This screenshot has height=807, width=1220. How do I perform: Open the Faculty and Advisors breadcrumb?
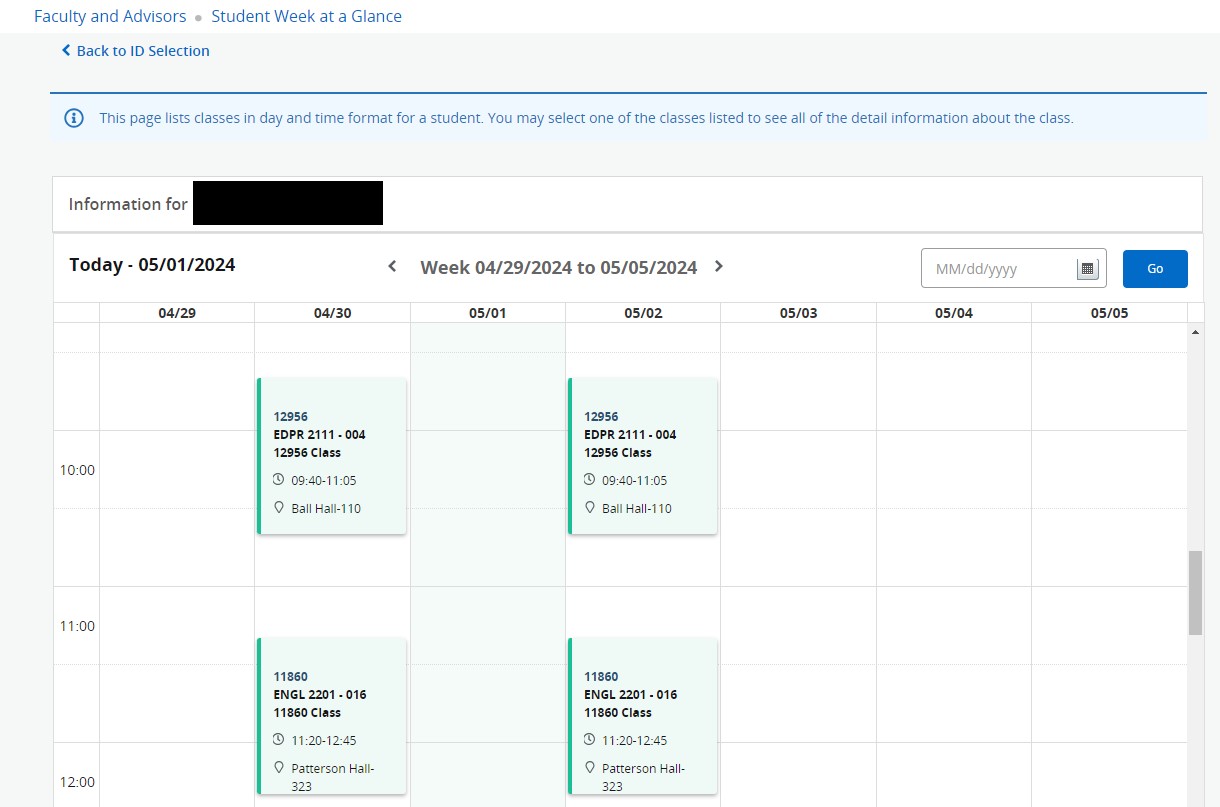(110, 16)
